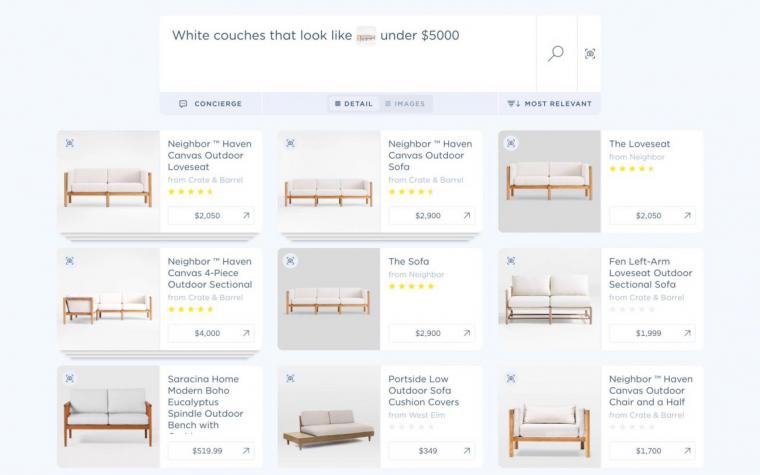The image size is (760, 475).
Task: Select the Portside Low Outdoor Sofa thumbnail
Action: [x=329, y=417]
